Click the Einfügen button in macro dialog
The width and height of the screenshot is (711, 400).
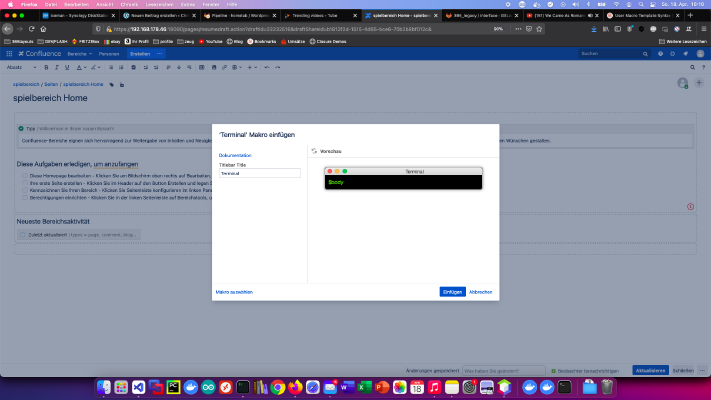pos(452,292)
